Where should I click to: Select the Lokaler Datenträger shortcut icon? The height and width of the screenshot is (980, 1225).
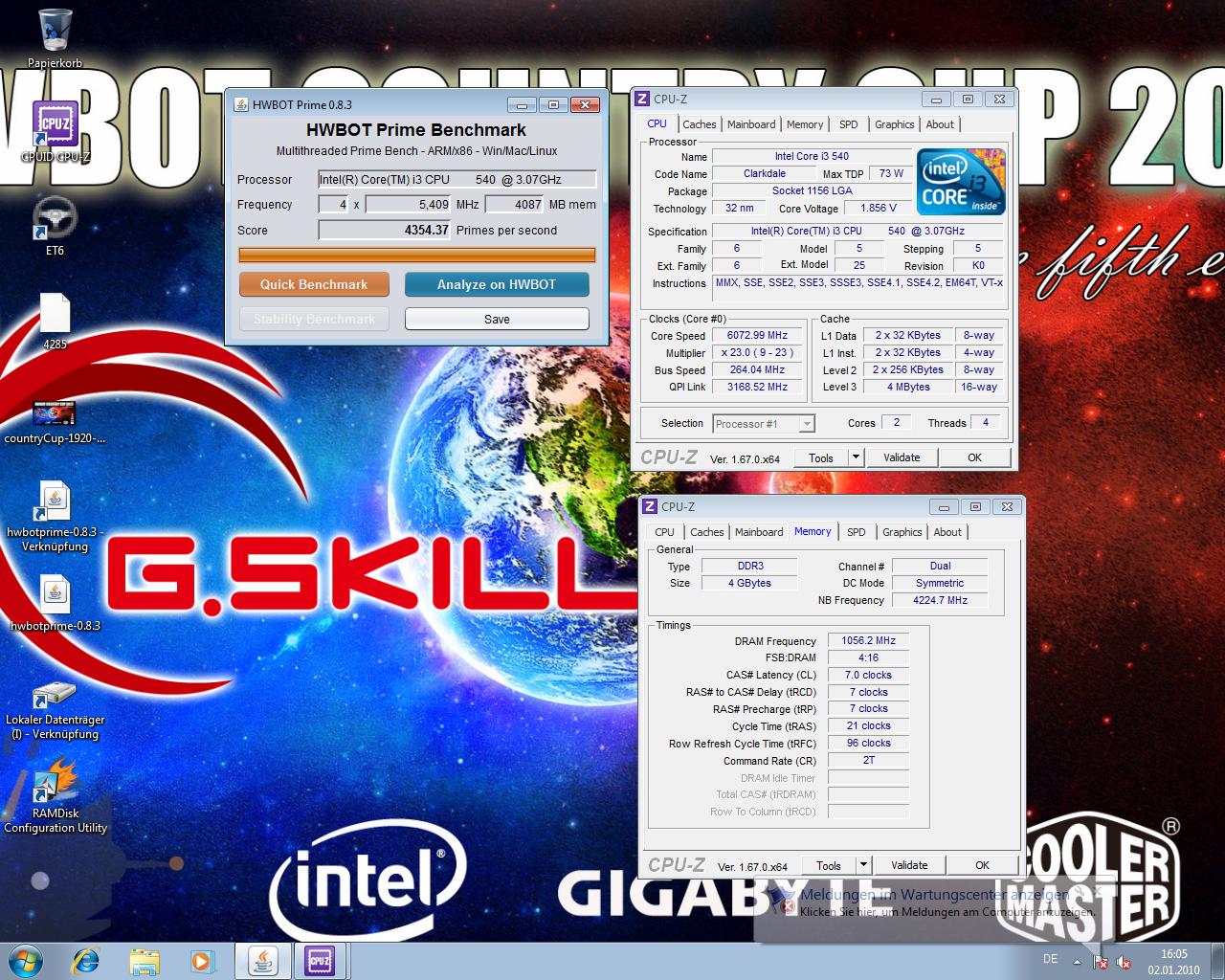pyautogui.click(x=55, y=695)
